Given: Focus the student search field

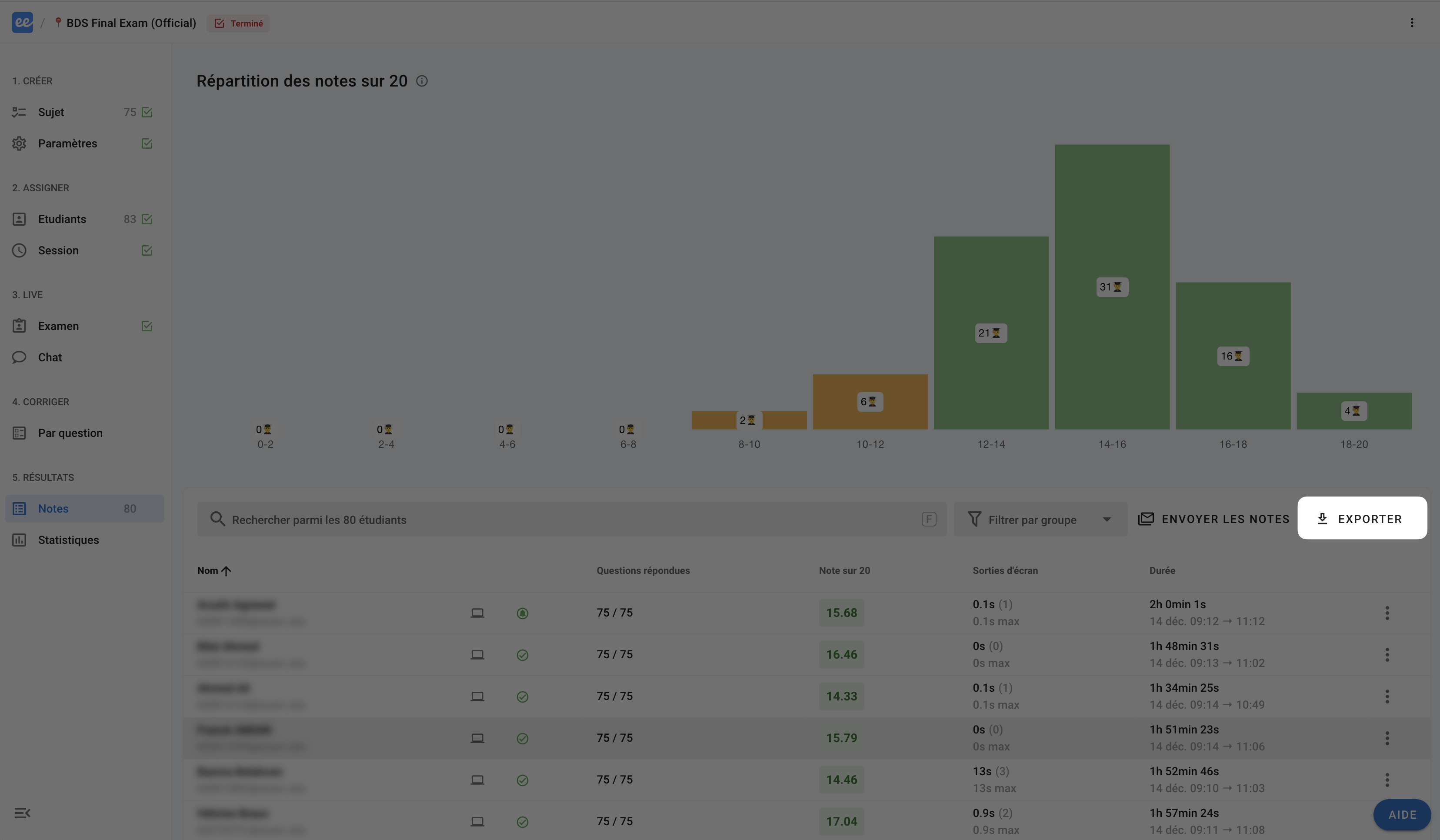Looking at the screenshot, I should point(571,520).
